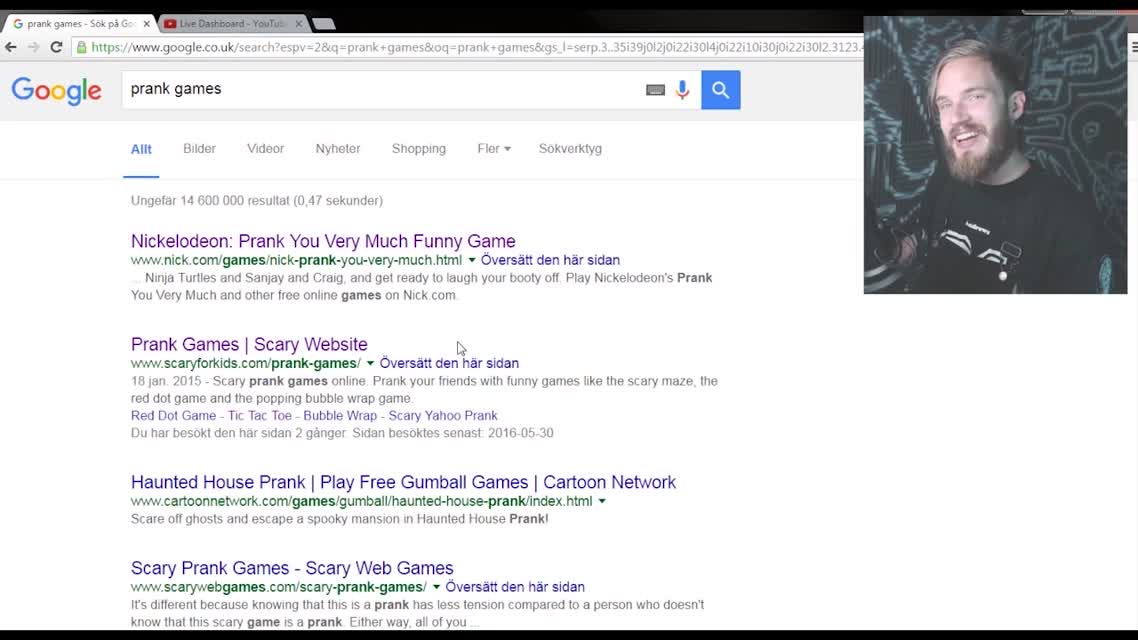Click 'Översätt den här sidan' for scaryforkids result
1138x640 pixels.
tap(449, 363)
